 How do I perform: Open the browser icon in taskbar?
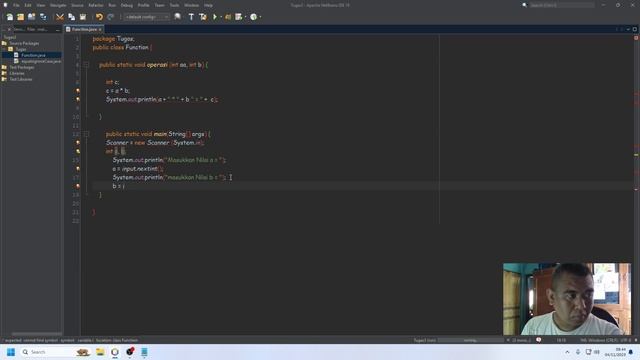point(115,352)
